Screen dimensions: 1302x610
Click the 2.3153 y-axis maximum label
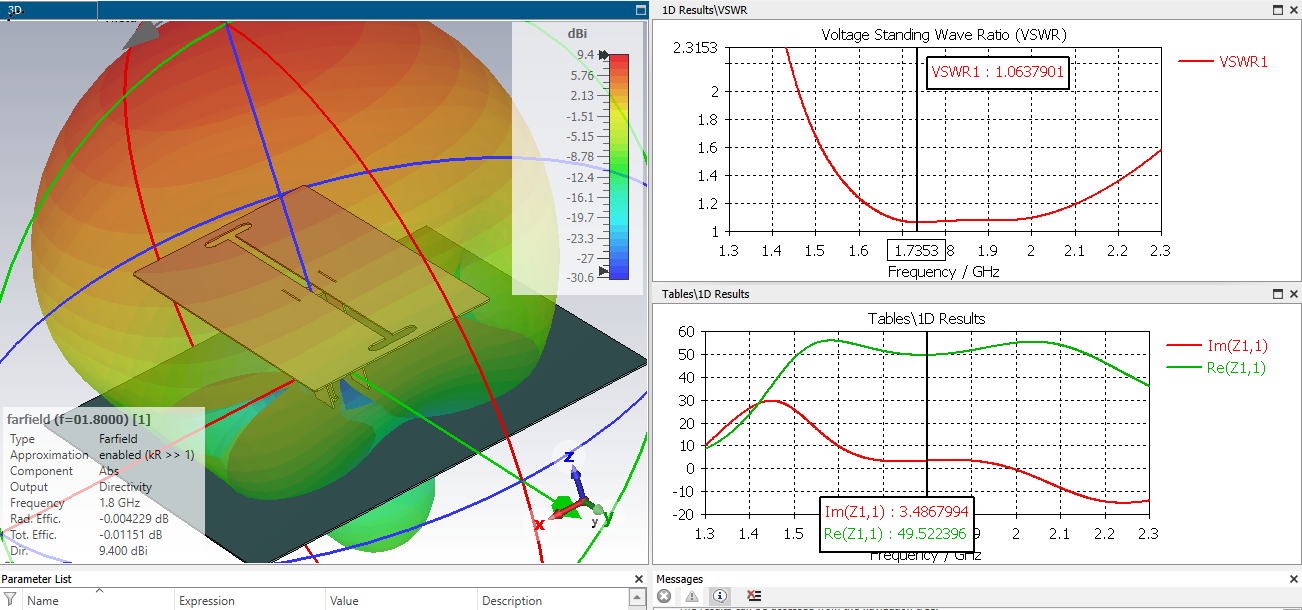point(696,48)
